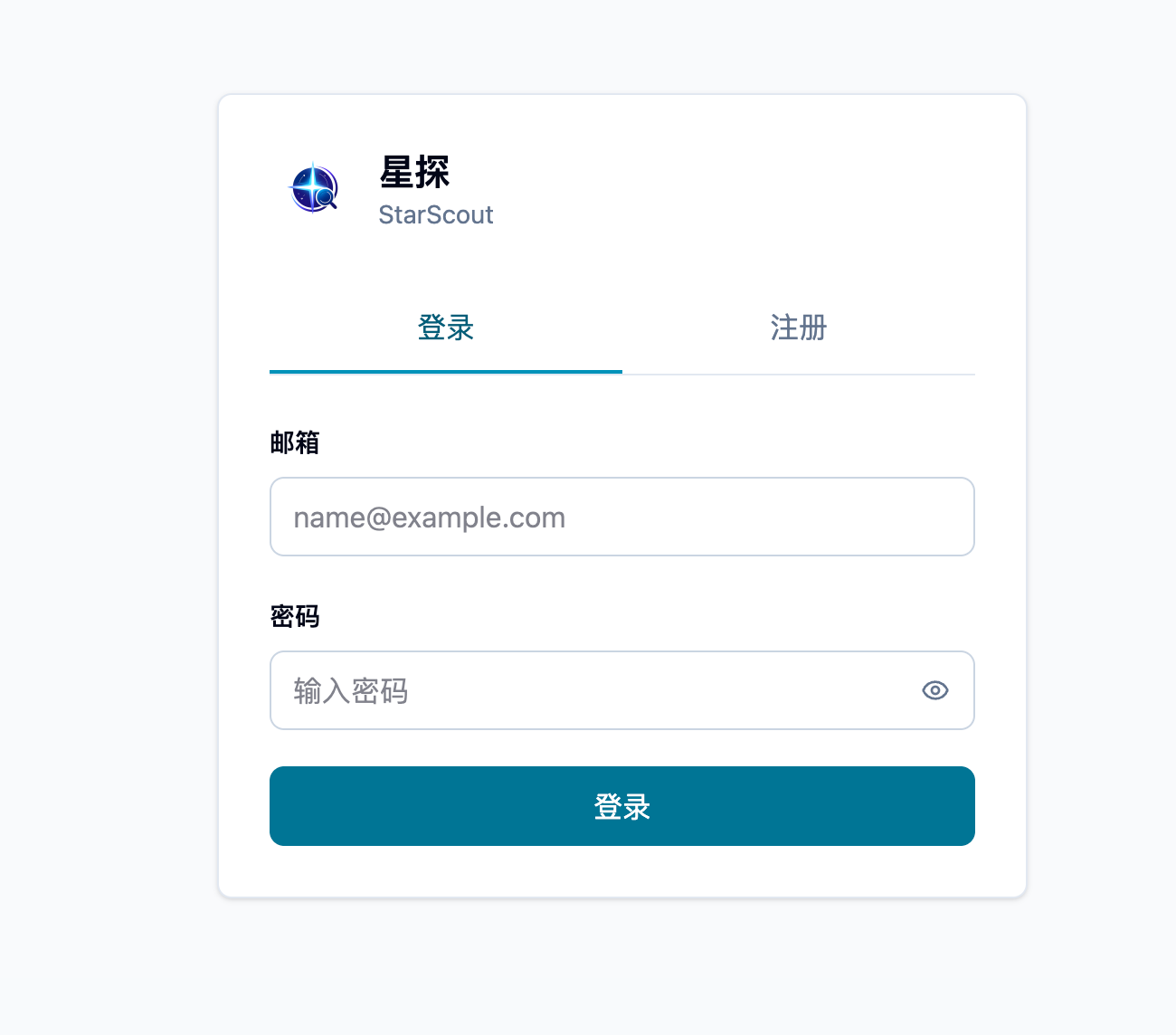Click the StarScout subtitle text

pyautogui.click(x=436, y=214)
